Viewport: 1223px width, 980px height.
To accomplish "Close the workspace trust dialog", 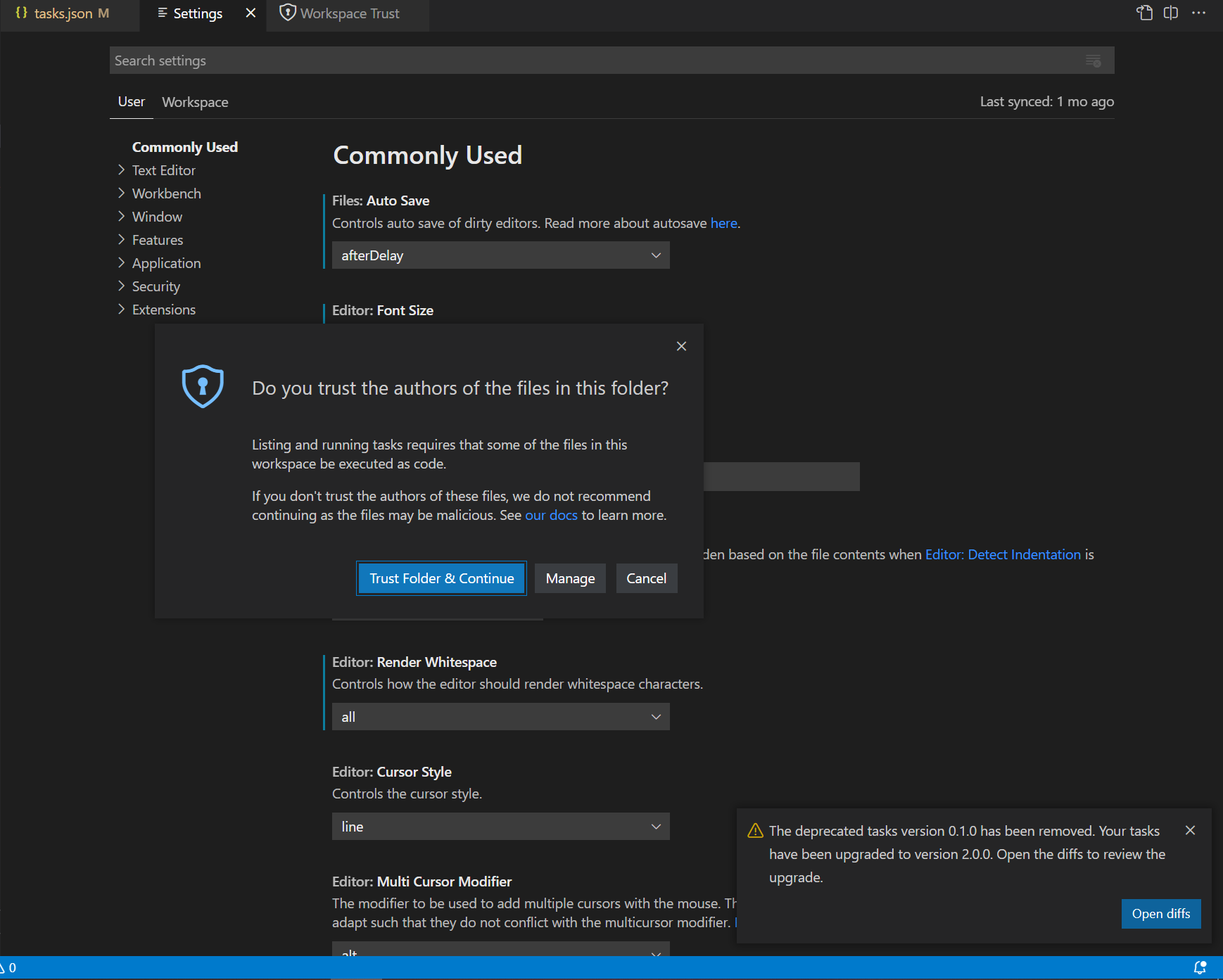I will tap(681, 346).
